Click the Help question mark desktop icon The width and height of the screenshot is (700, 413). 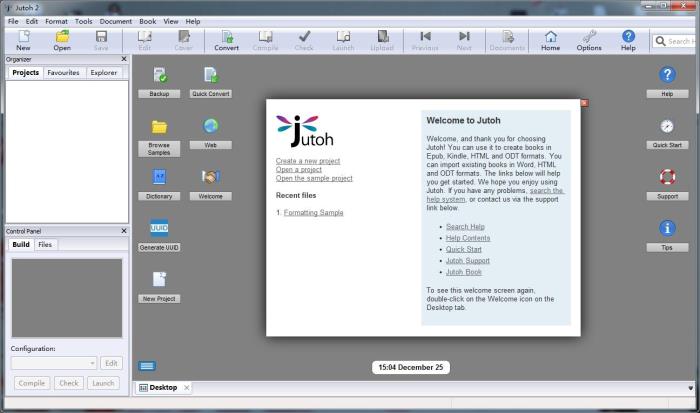point(667,75)
